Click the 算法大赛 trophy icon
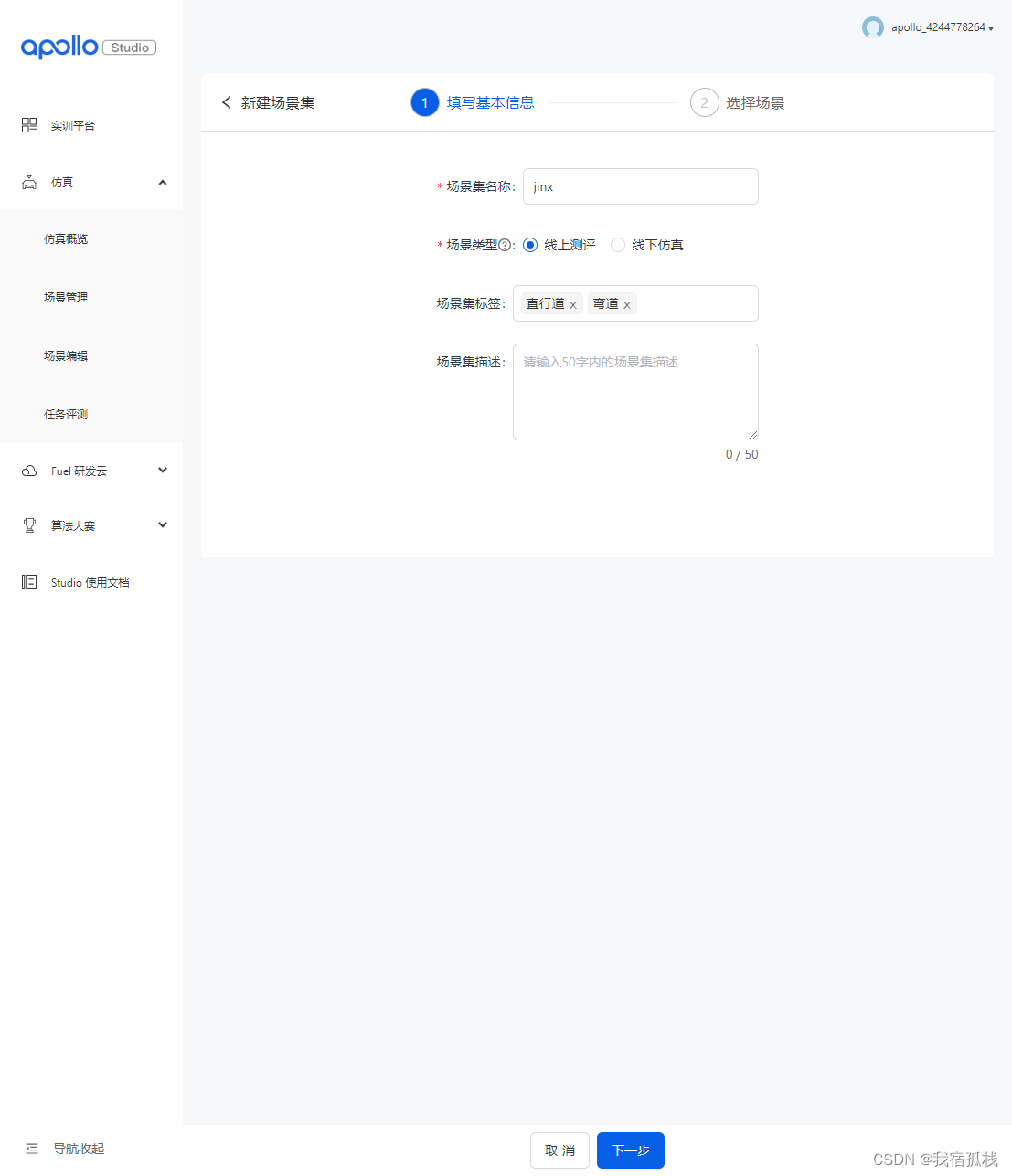The height and width of the screenshot is (1176, 1012). 28,525
